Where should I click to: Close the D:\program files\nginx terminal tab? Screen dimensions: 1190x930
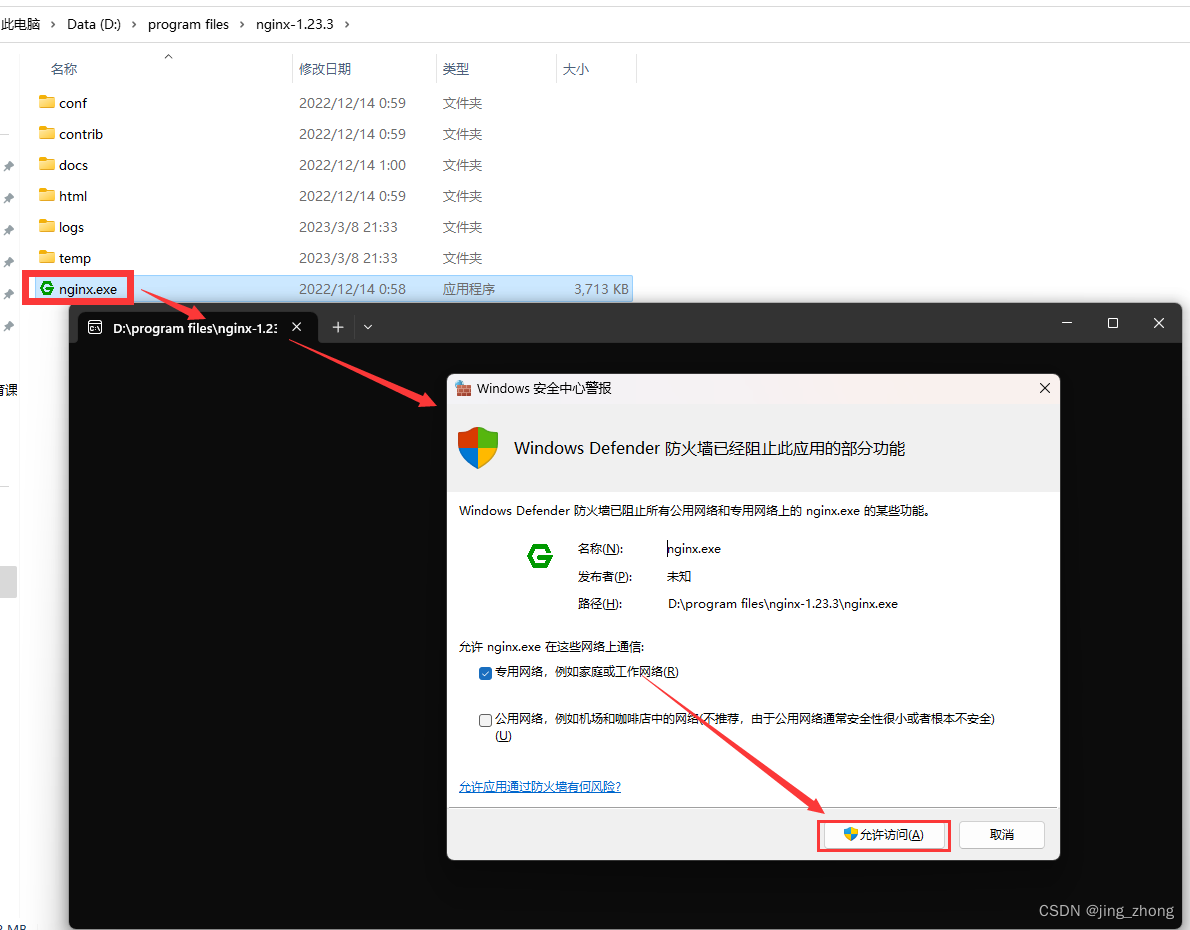pyautogui.click(x=297, y=326)
